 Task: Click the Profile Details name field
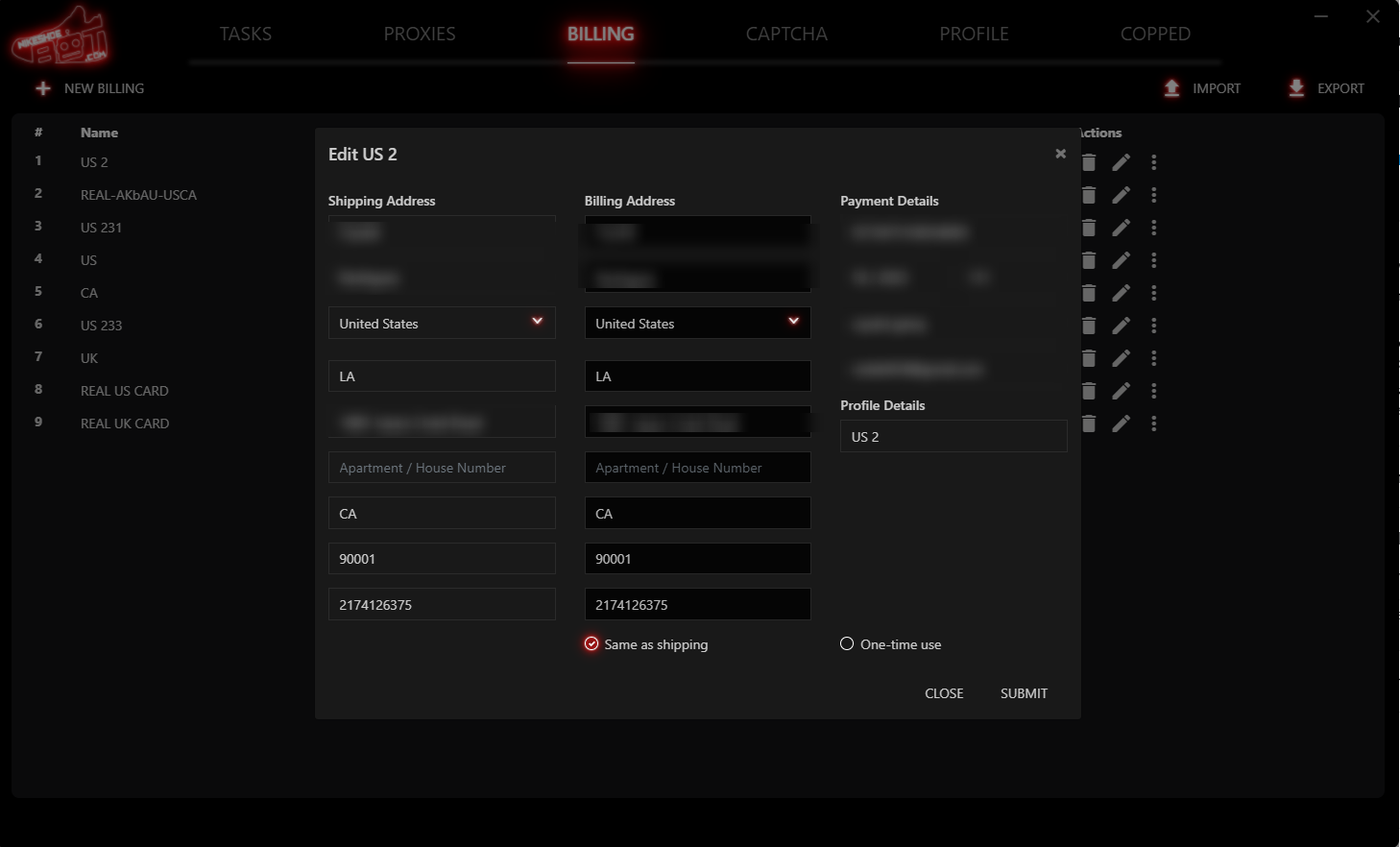[x=953, y=436]
